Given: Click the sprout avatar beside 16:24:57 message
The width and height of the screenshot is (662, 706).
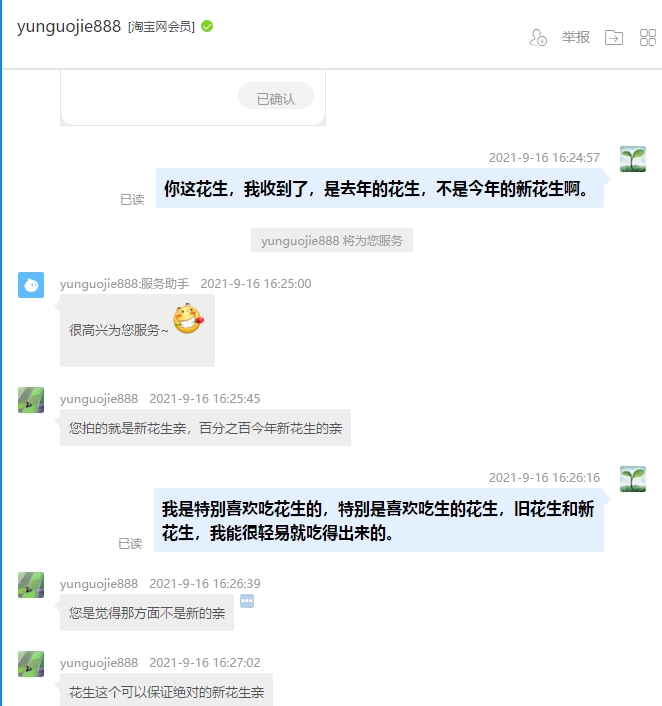Looking at the screenshot, I should pos(633,159).
